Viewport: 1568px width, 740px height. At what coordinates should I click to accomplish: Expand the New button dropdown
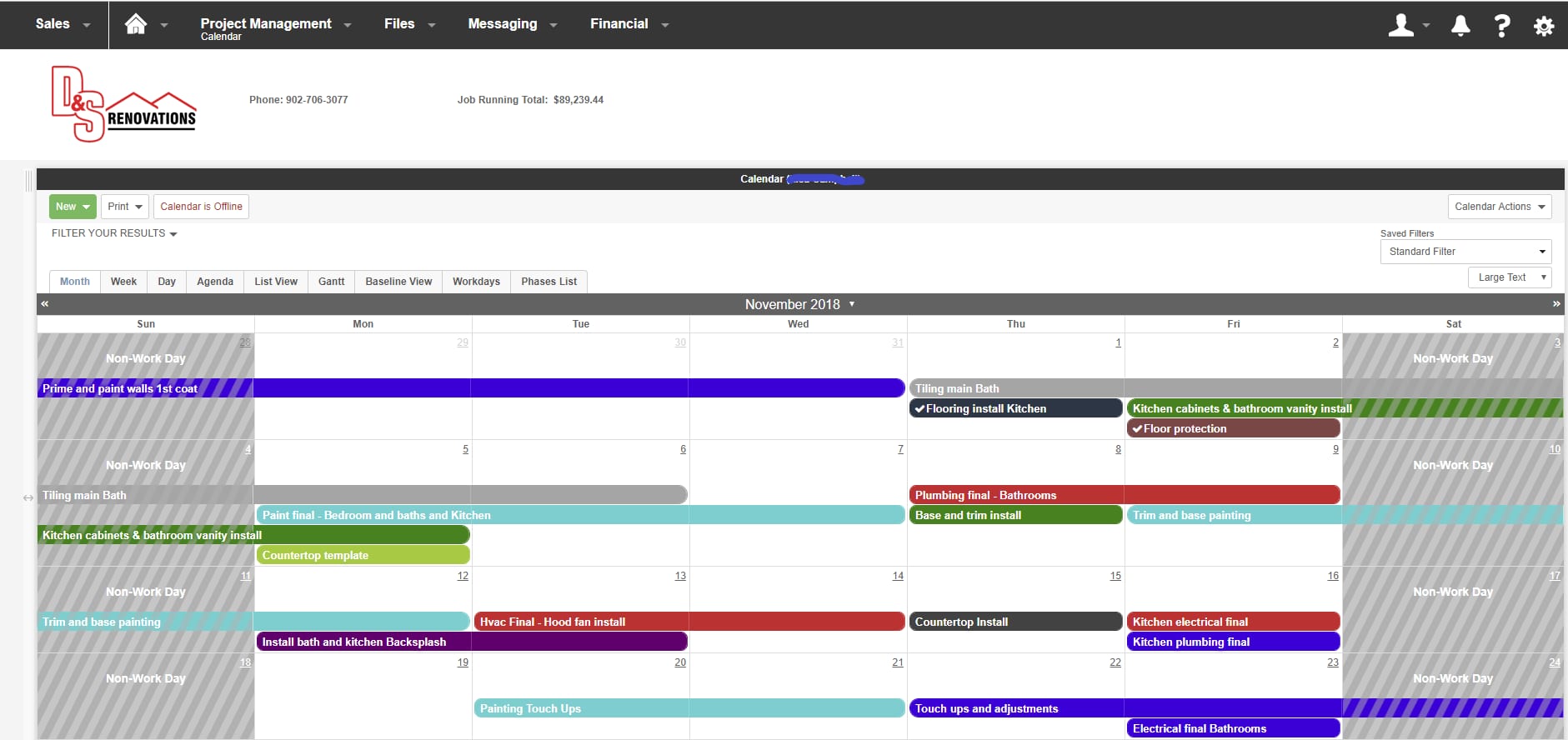click(x=73, y=207)
